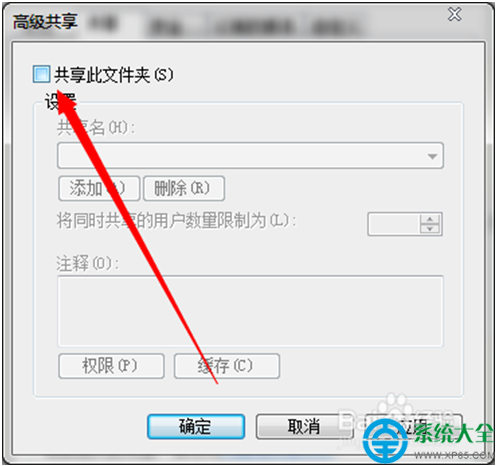Confirm with the 确定 button
This screenshot has width=497, height=466.
click(196, 426)
